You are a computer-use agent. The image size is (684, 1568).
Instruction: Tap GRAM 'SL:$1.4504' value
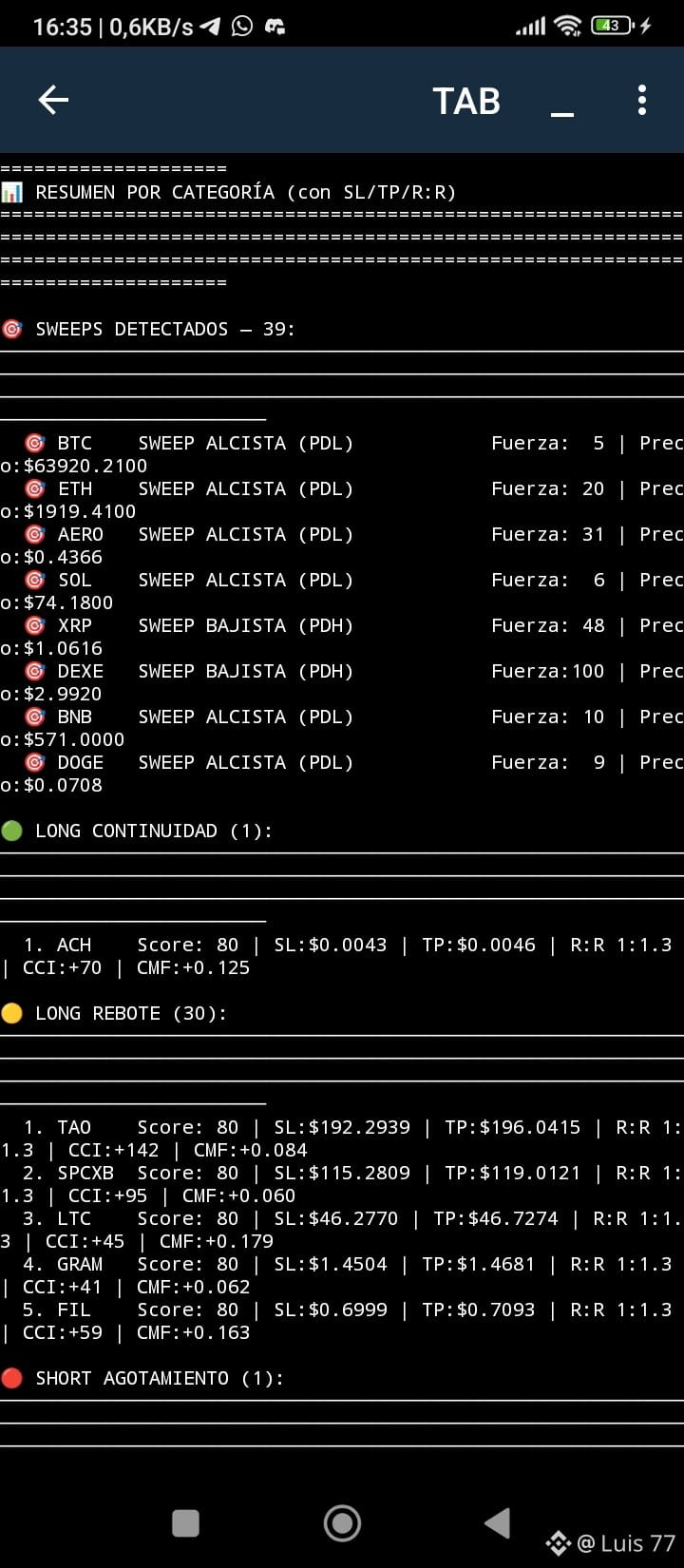(331, 1264)
